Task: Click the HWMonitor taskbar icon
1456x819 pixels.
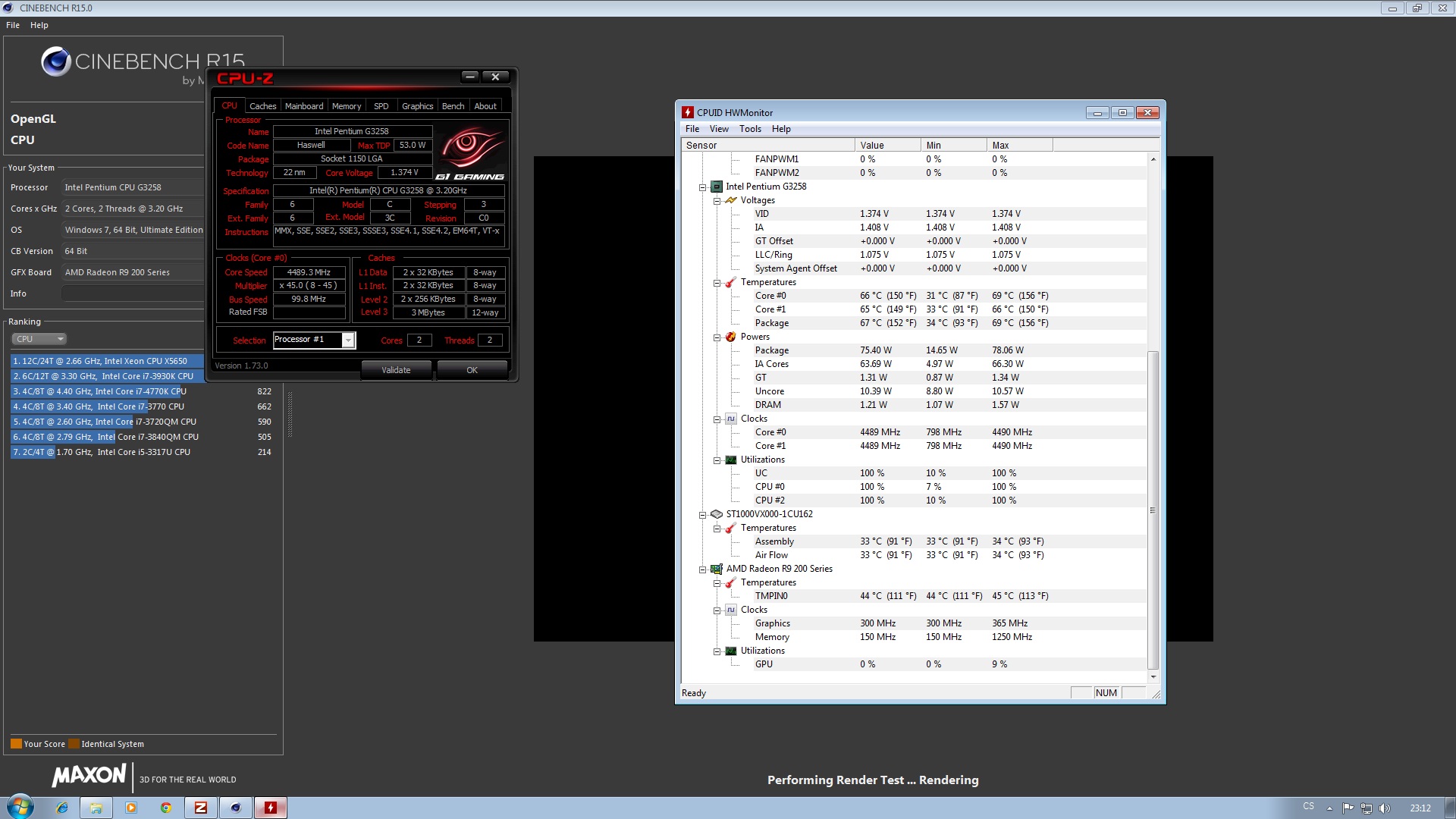Action: point(271,808)
